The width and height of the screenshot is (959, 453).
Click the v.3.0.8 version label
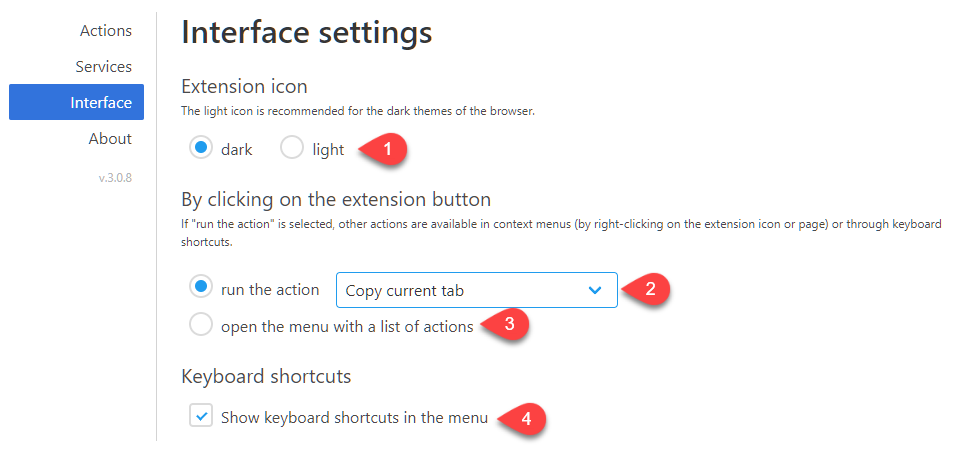[x=116, y=179]
